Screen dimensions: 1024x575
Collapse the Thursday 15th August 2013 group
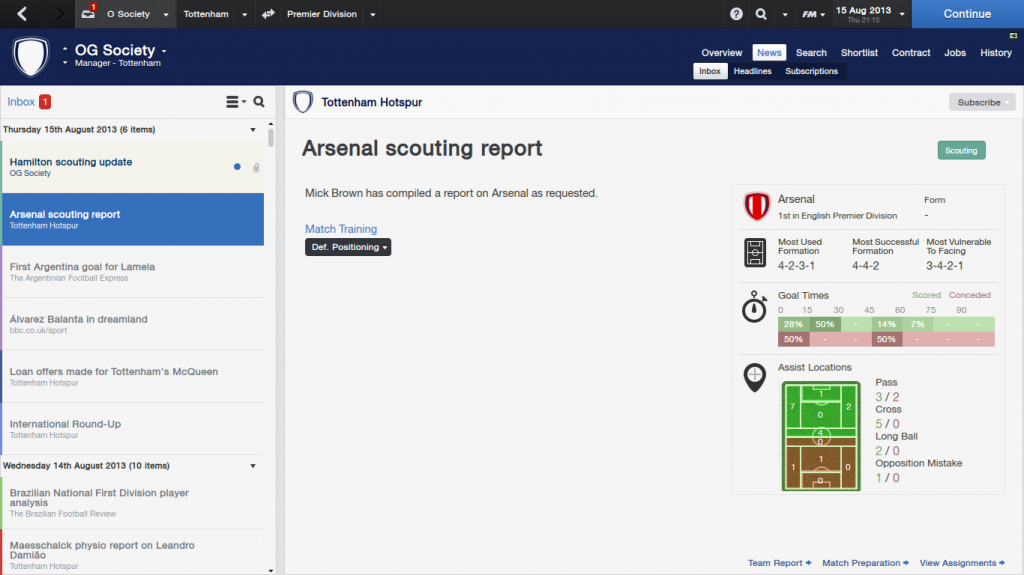[x=253, y=130]
